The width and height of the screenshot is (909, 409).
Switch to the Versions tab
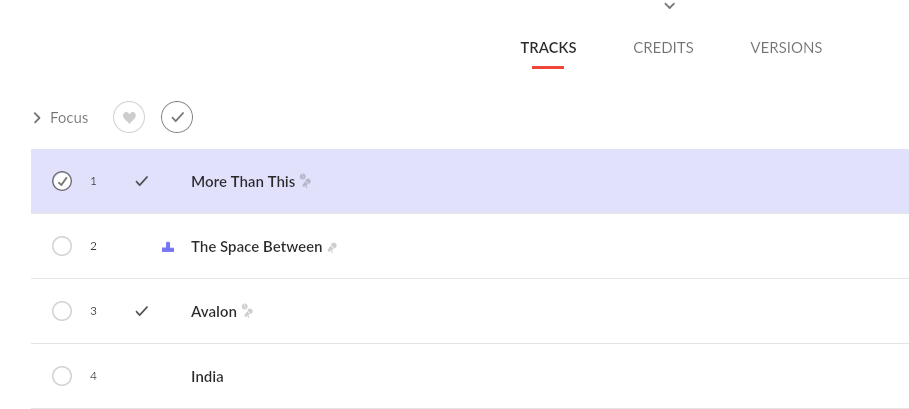tap(786, 48)
